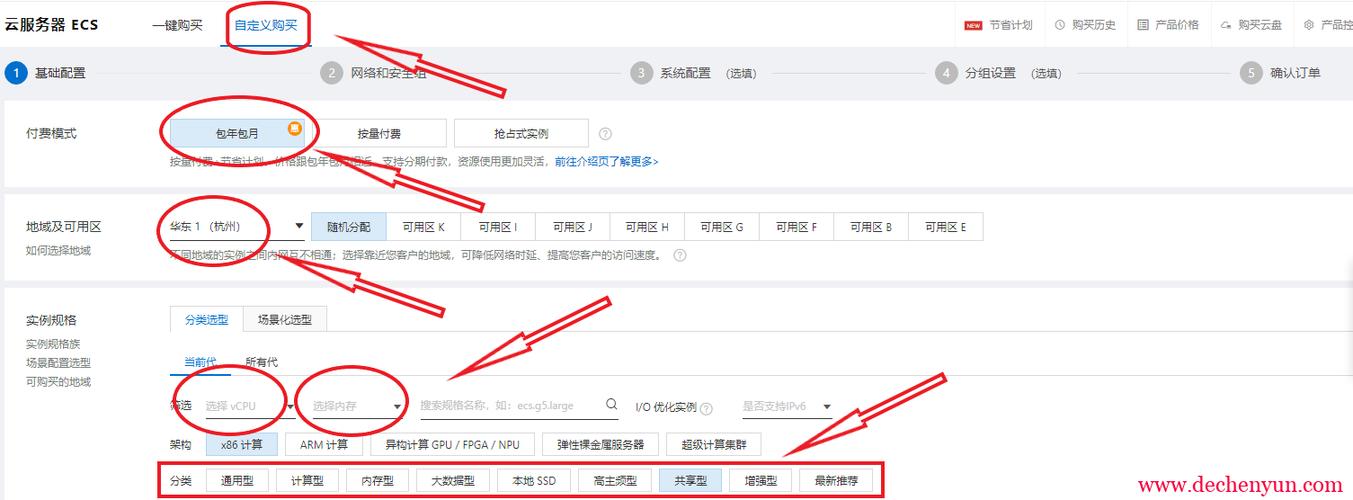Image resolution: width=1353 pixels, height=500 pixels.
Task: Choose 随机分配 zone option
Action: 349,227
